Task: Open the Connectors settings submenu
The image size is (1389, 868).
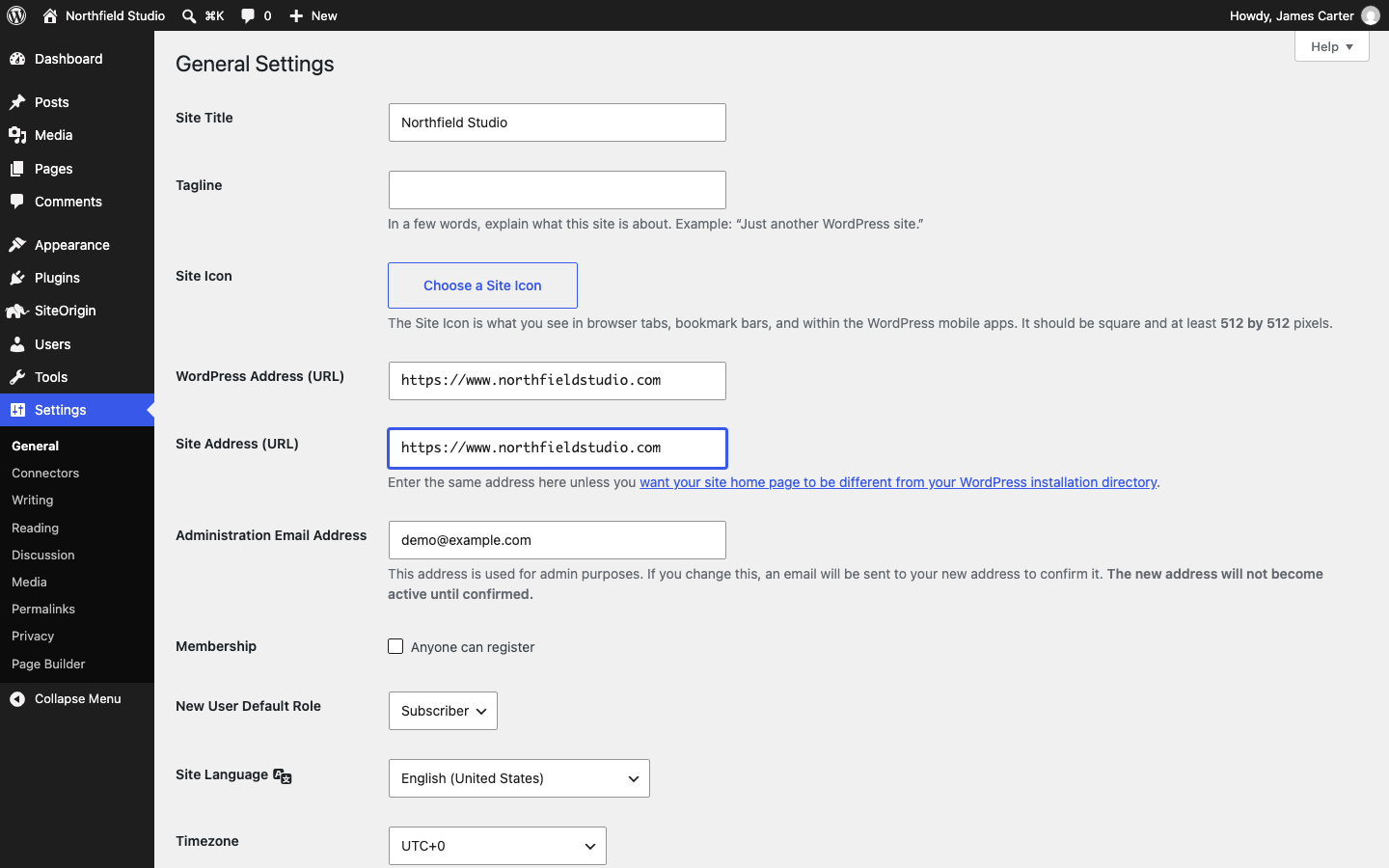Action: click(x=45, y=474)
